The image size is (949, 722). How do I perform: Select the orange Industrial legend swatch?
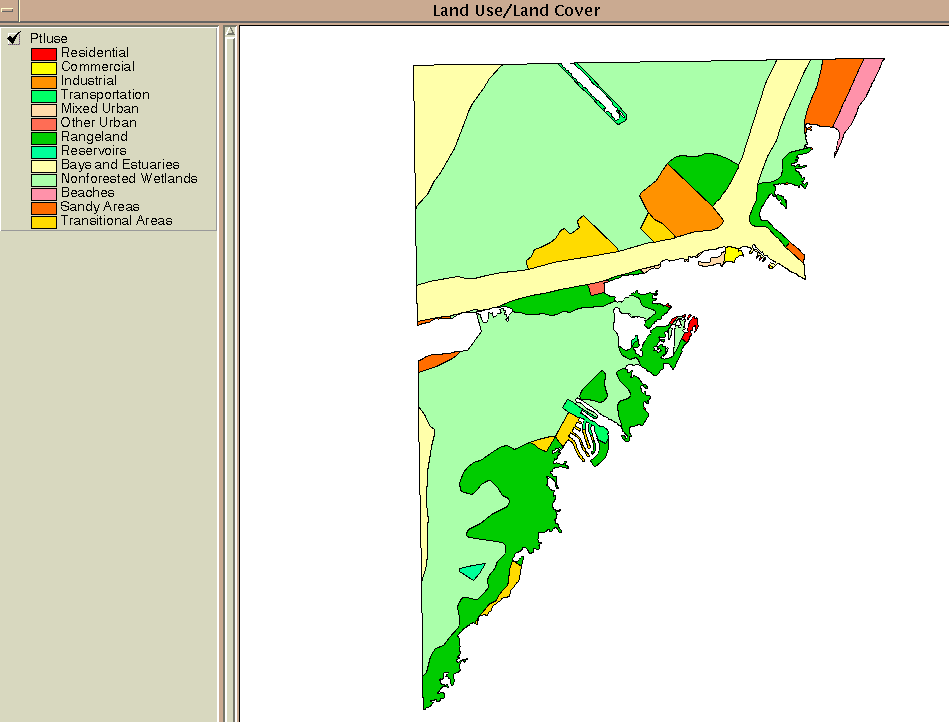pyautogui.click(x=43, y=81)
